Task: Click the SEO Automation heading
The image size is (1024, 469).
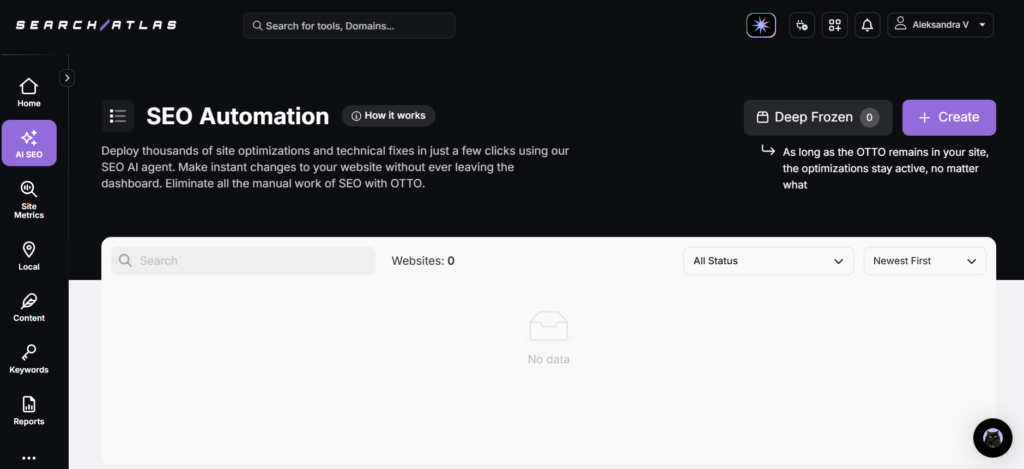Action: pyautogui.click(x=238, y=116)
